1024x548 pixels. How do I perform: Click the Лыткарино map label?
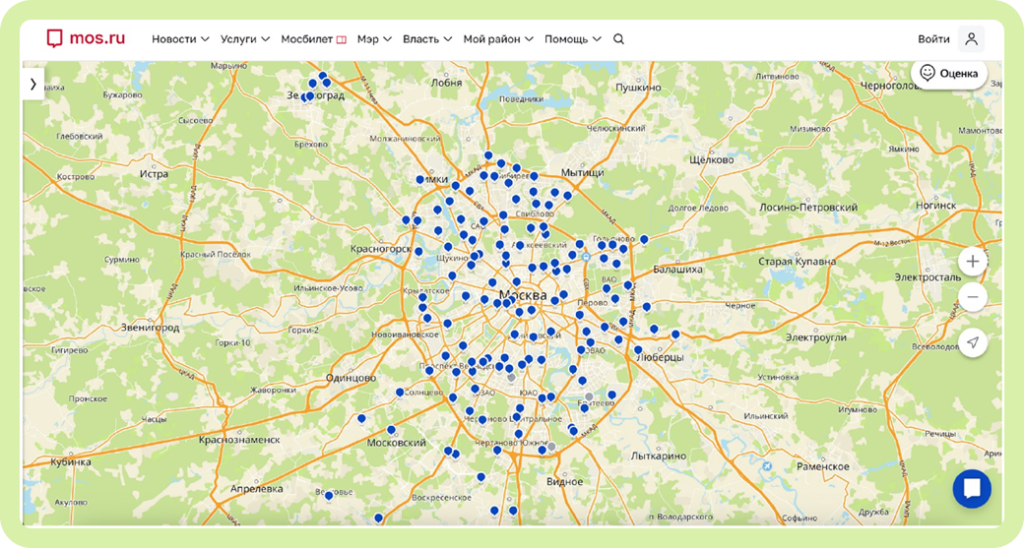658,456
